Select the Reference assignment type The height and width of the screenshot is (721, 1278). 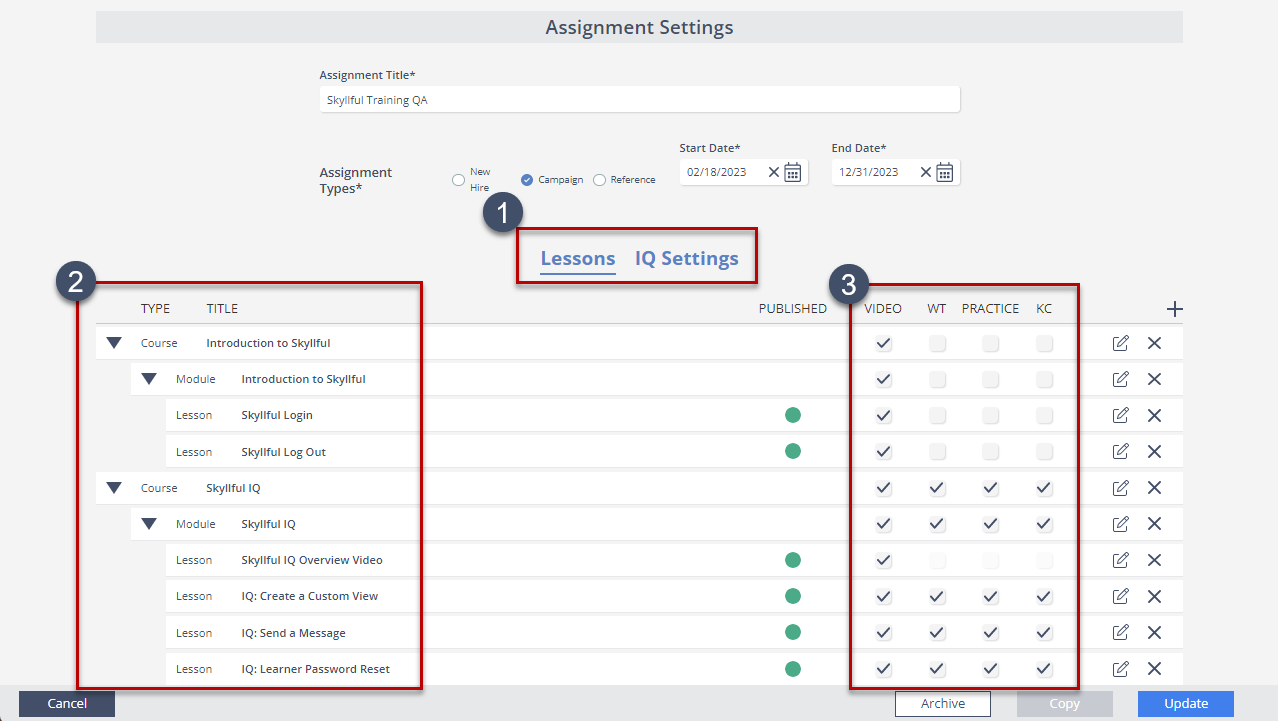point(599,180)
